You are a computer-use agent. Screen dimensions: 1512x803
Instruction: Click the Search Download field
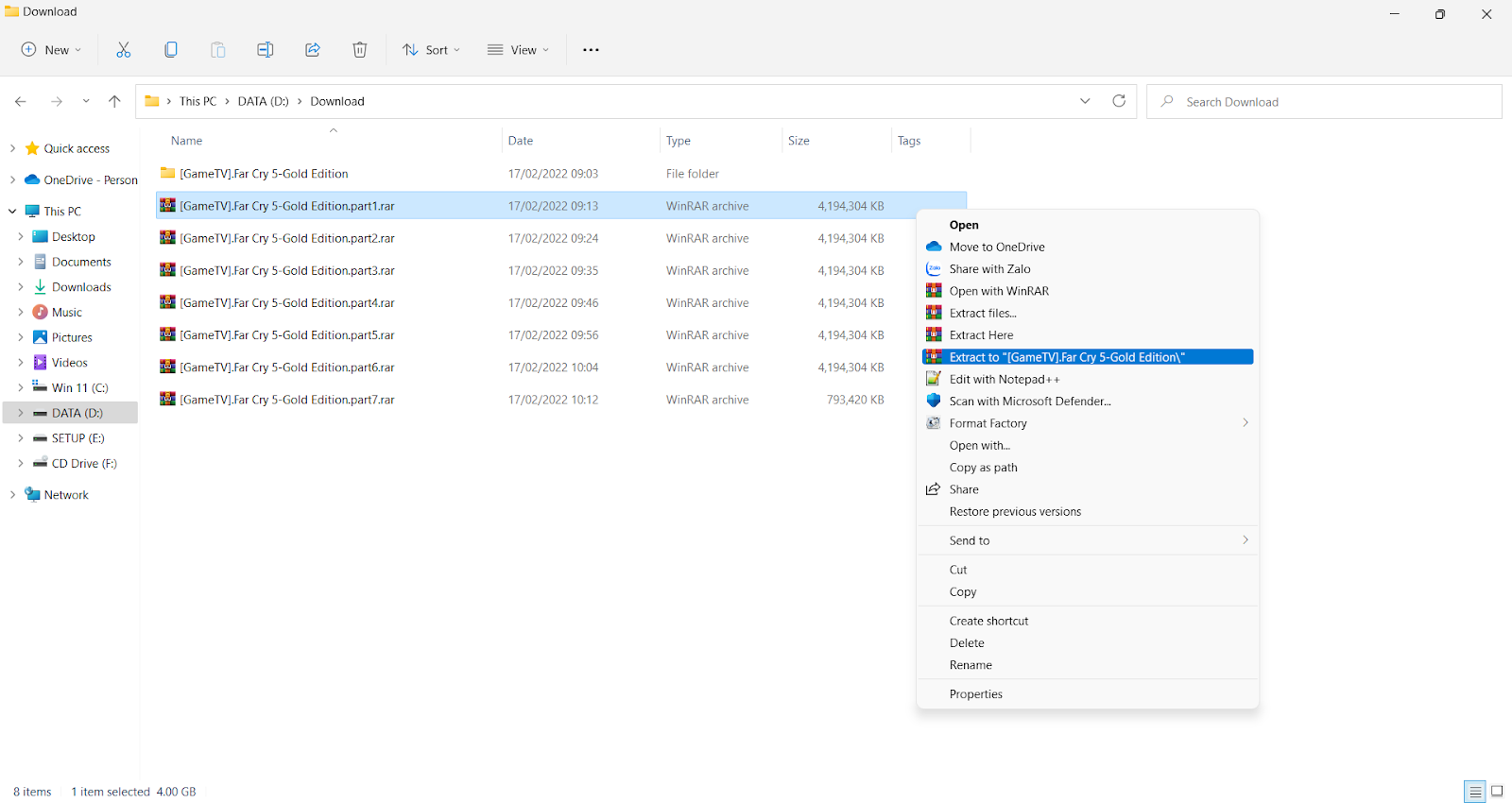pyautogui.click(x=1324, y=101)
